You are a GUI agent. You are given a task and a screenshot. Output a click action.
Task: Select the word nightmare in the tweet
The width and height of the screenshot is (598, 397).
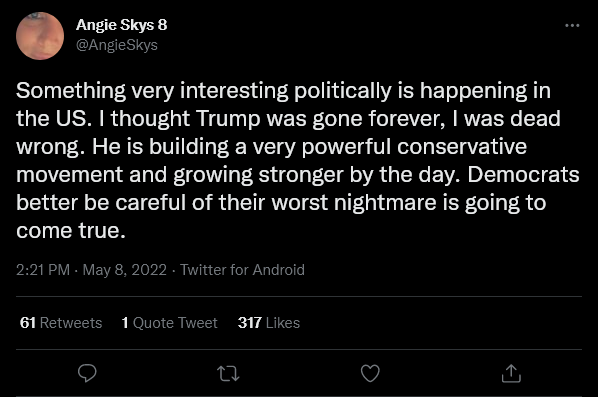point(385,203)
